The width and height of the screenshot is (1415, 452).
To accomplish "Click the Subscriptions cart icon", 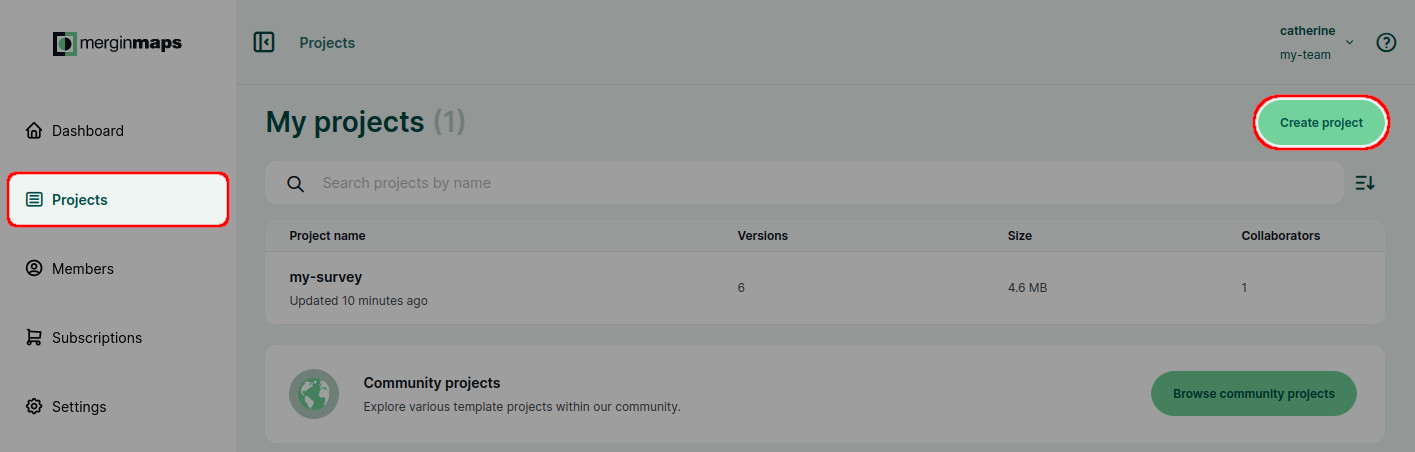I will (x=34, y=338).
